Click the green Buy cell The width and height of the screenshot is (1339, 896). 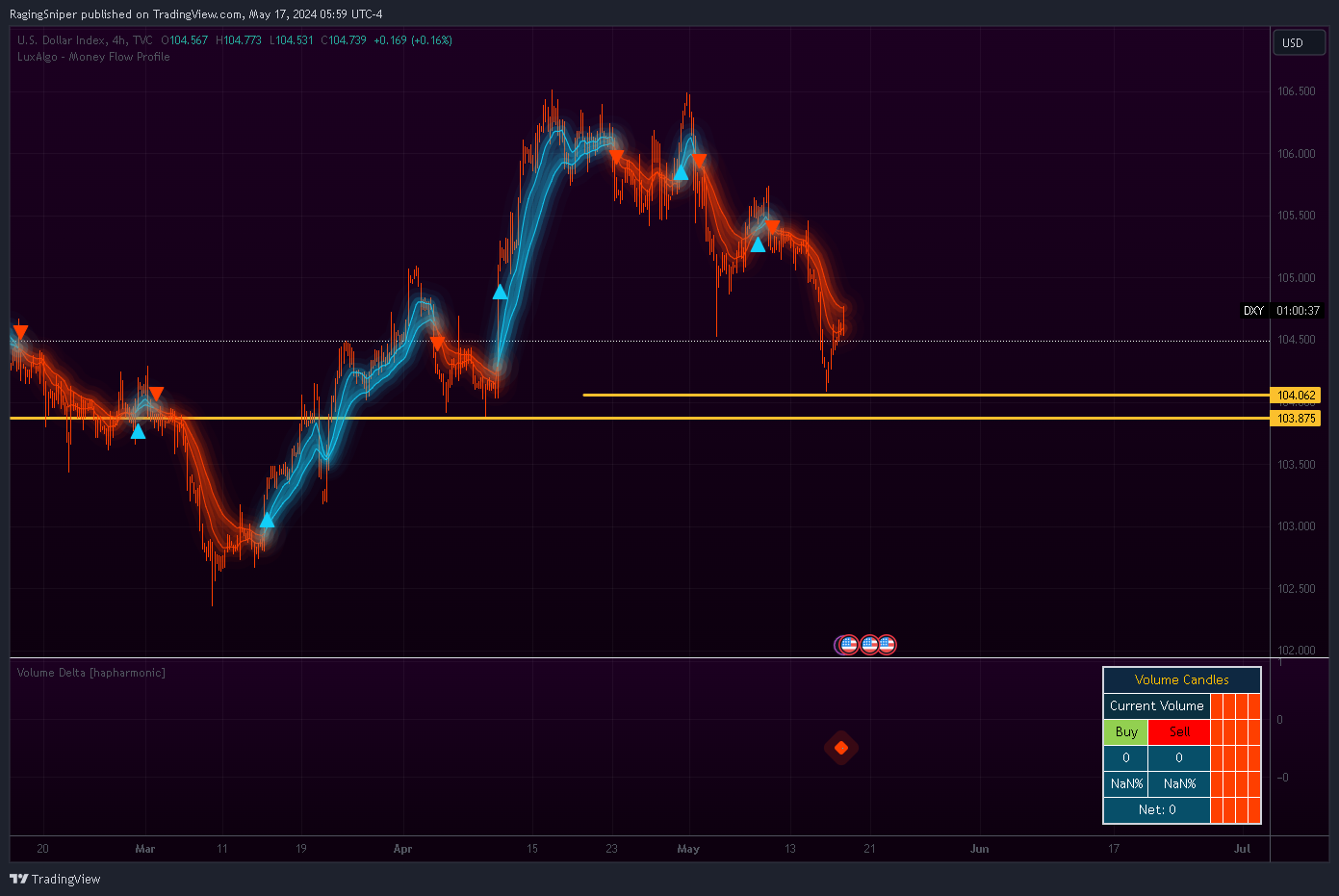pyautogui.click(x=1126, y=731)
